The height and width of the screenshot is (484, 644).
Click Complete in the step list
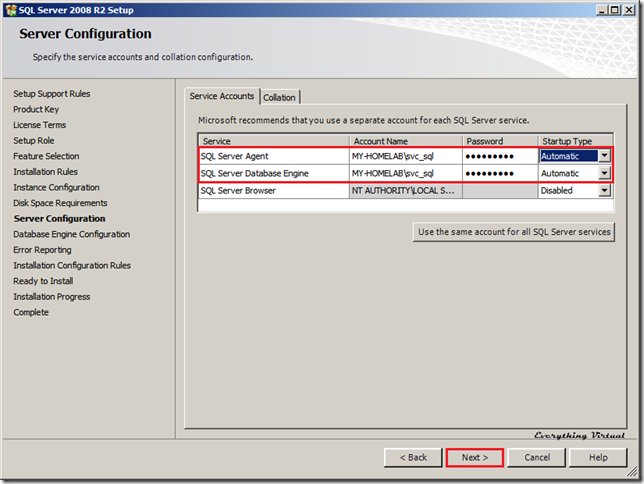click(31, 312)
